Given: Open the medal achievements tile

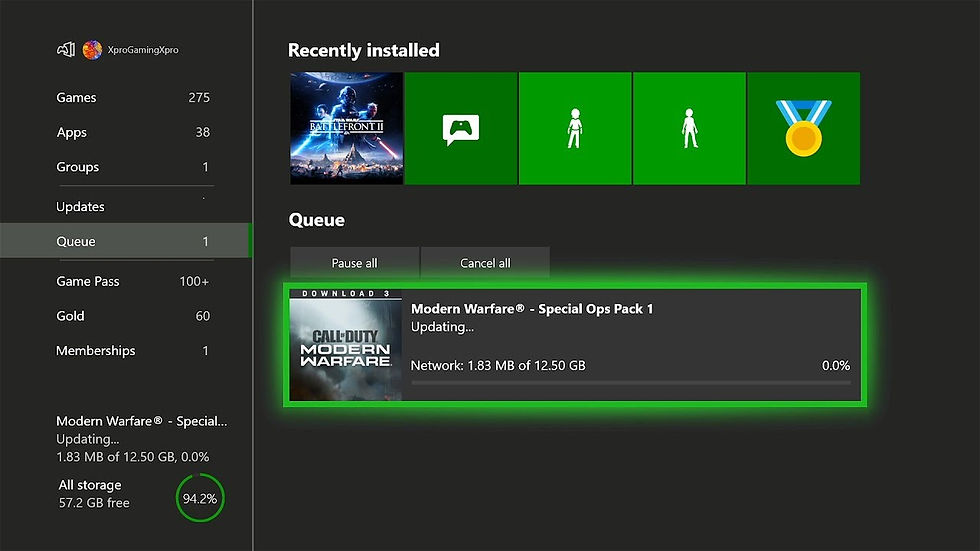Looking at the screenshot, I should point(803,128).
